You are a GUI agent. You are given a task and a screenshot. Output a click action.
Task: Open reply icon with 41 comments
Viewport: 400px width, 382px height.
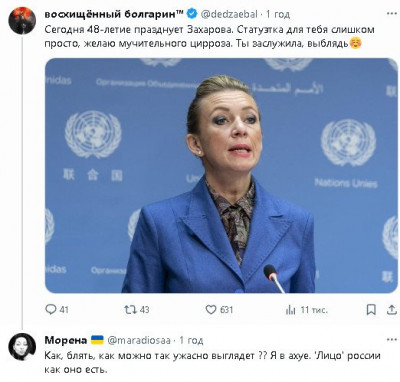pos(51,310)
